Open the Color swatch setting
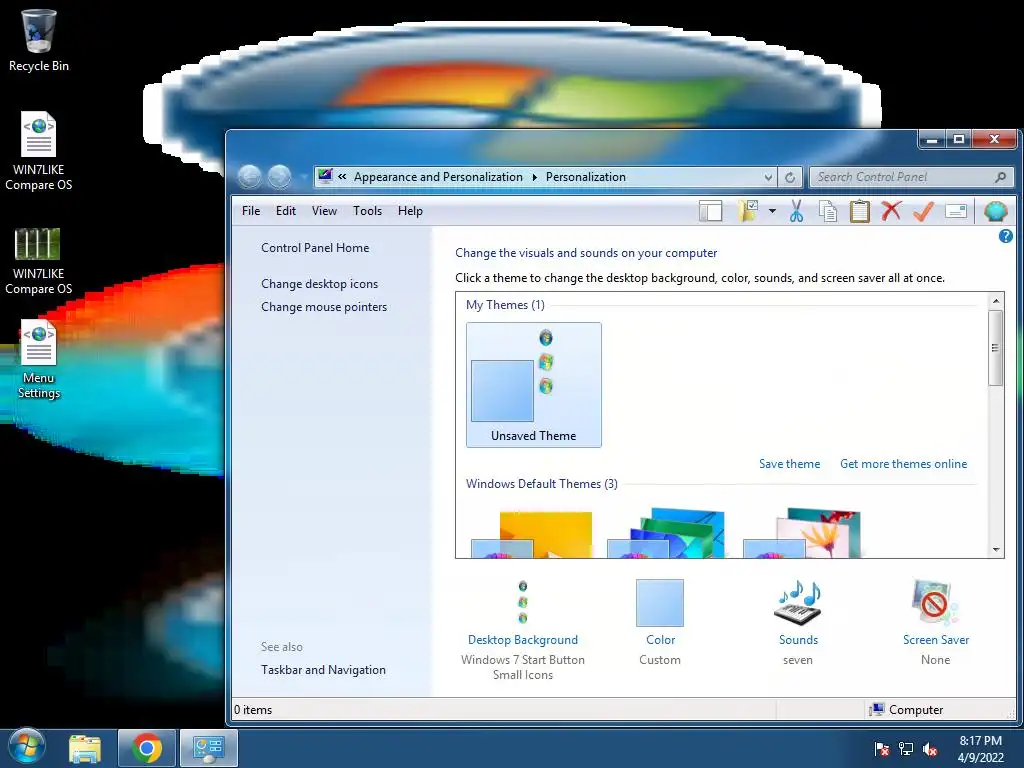1024x768 pixels. 660,603
